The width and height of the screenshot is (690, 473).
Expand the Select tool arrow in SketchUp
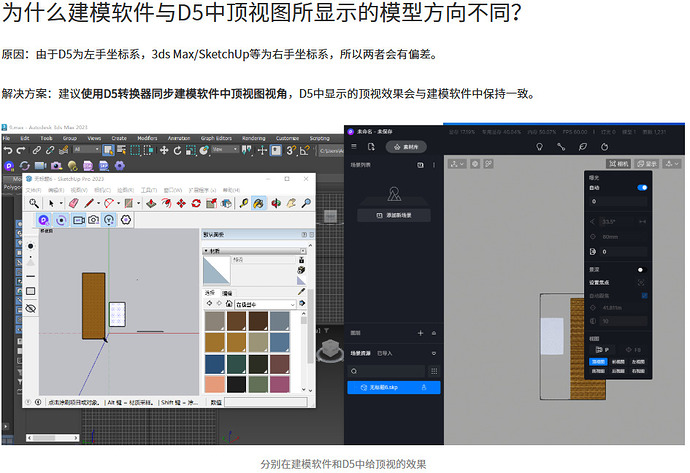61,203
